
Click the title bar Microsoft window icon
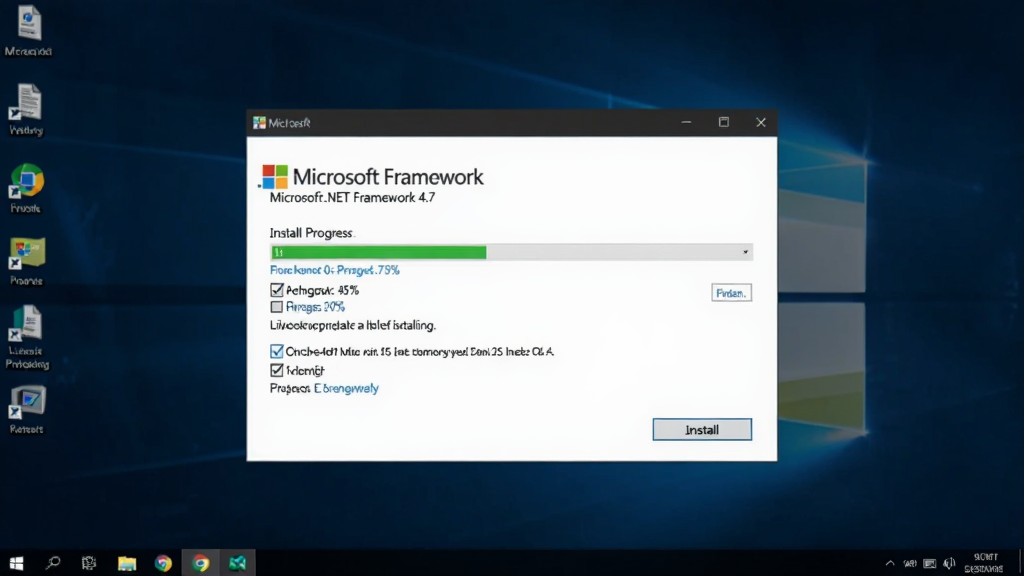pos(259,123)
